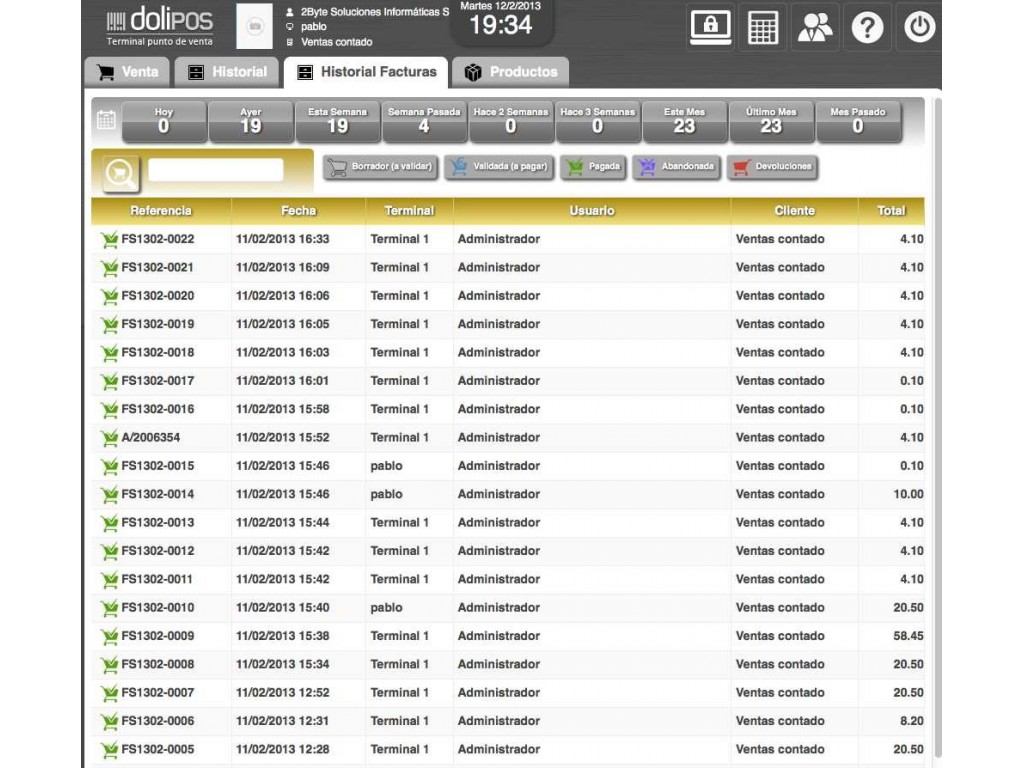Click green cart icon for FS1302-0011
Image resolution: width=1024 pixels, height=768 pixels.
pos(110,580)
